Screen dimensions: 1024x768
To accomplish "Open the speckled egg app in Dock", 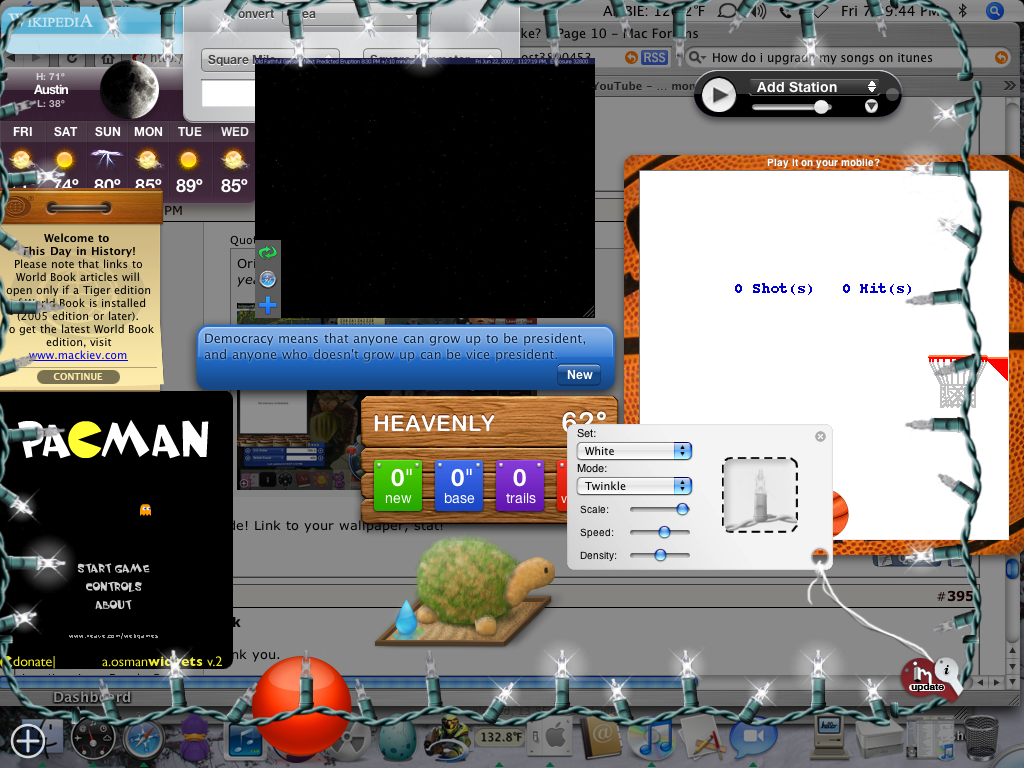I will coord(397,741).
